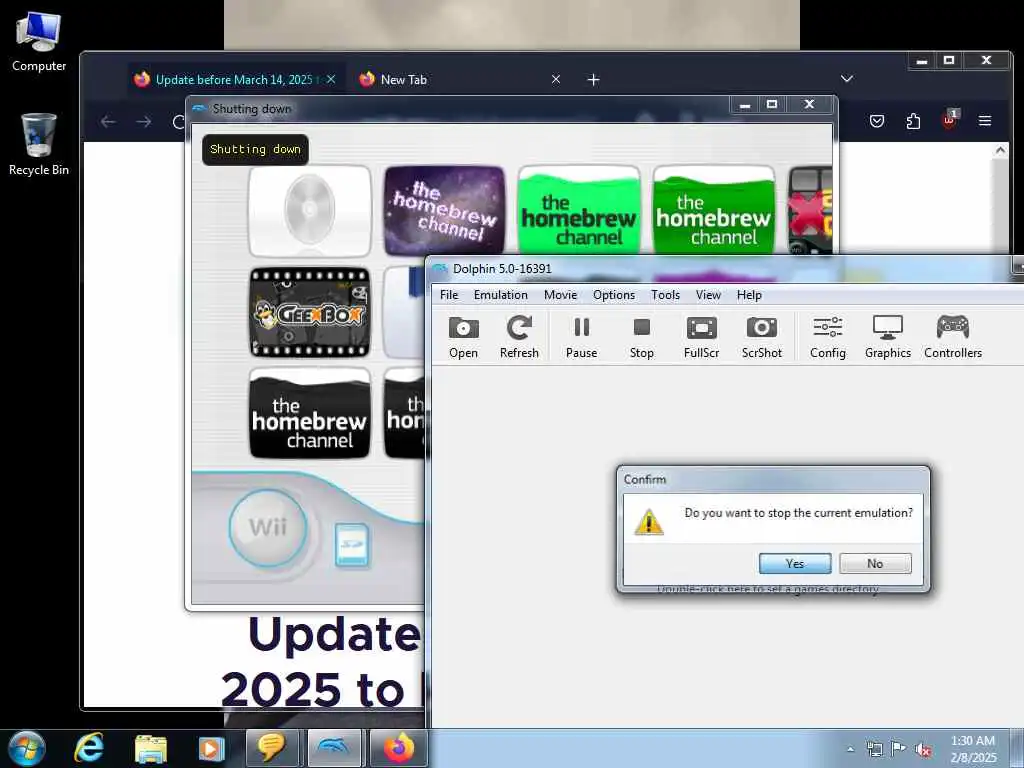This screenshot has width=1024, height=768.
Task: Open Windows Explorer folder from taskbar
Action: (151, 748)
